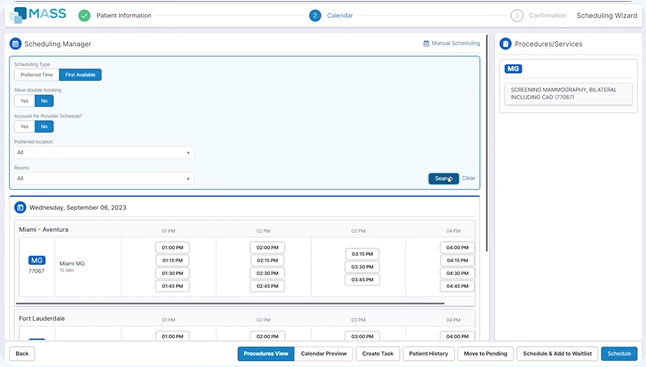Image resolution: width=646 pixels, height=367 pixels.
Task: Click the Clear link next to Search
Action: [468, 178]
